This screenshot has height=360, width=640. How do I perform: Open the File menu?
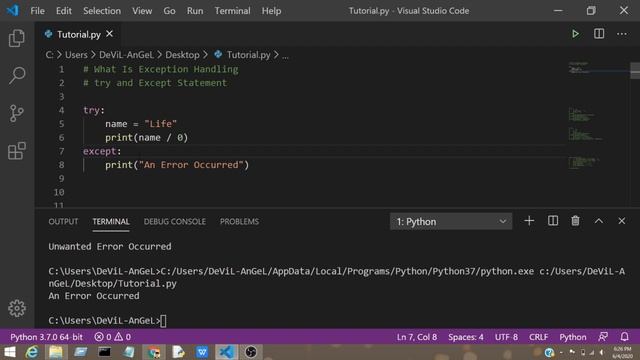coord(38,11)
